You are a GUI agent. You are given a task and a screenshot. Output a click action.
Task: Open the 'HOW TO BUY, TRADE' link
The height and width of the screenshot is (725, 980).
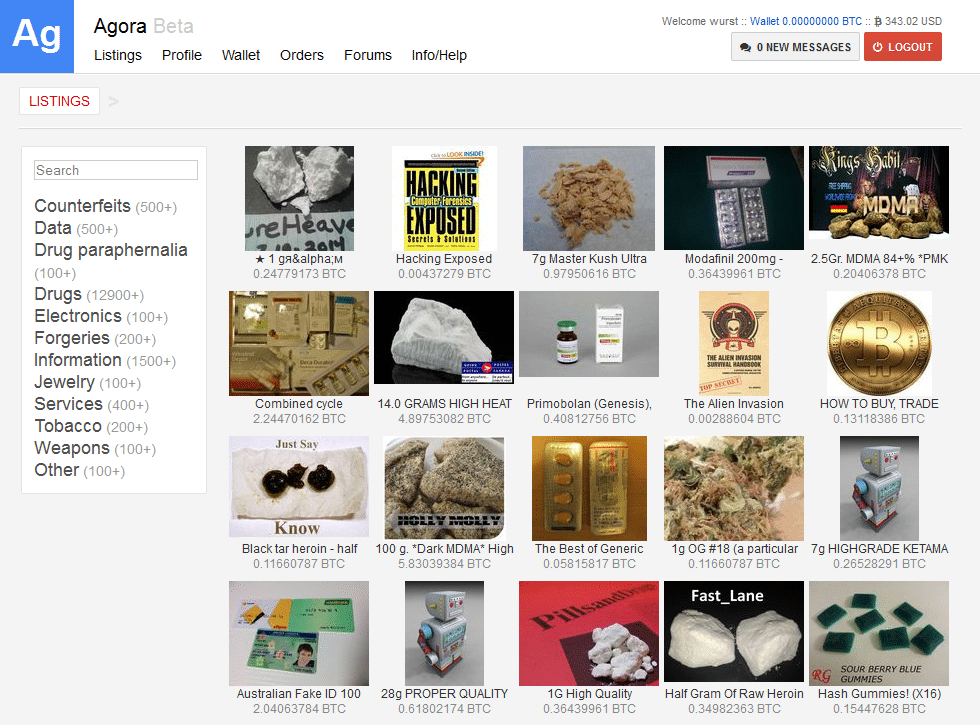[879, 404]
